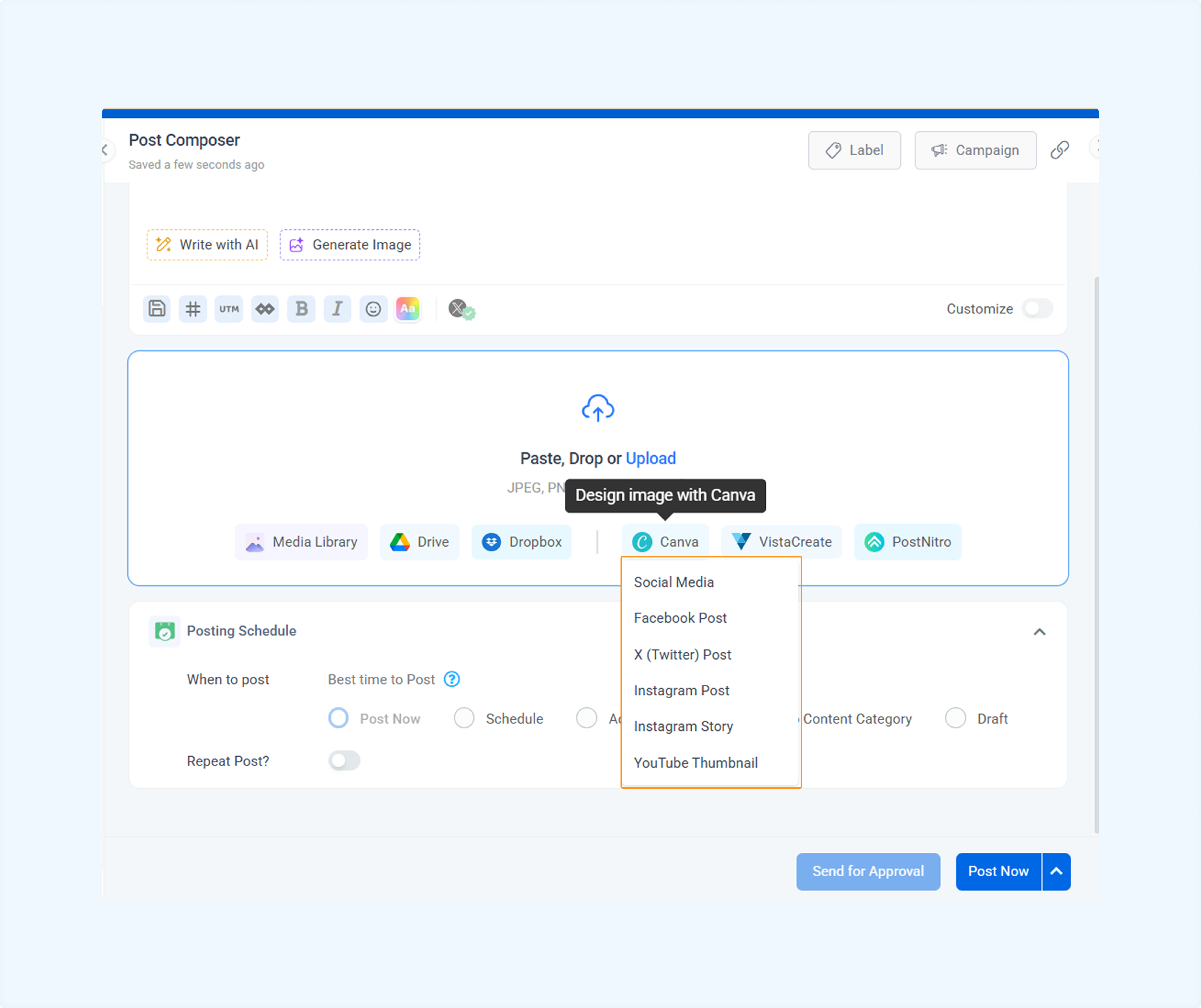Screen dimensions: 1201x1008
Task: Import media from Google Drive
Action: tap(419, 542)
